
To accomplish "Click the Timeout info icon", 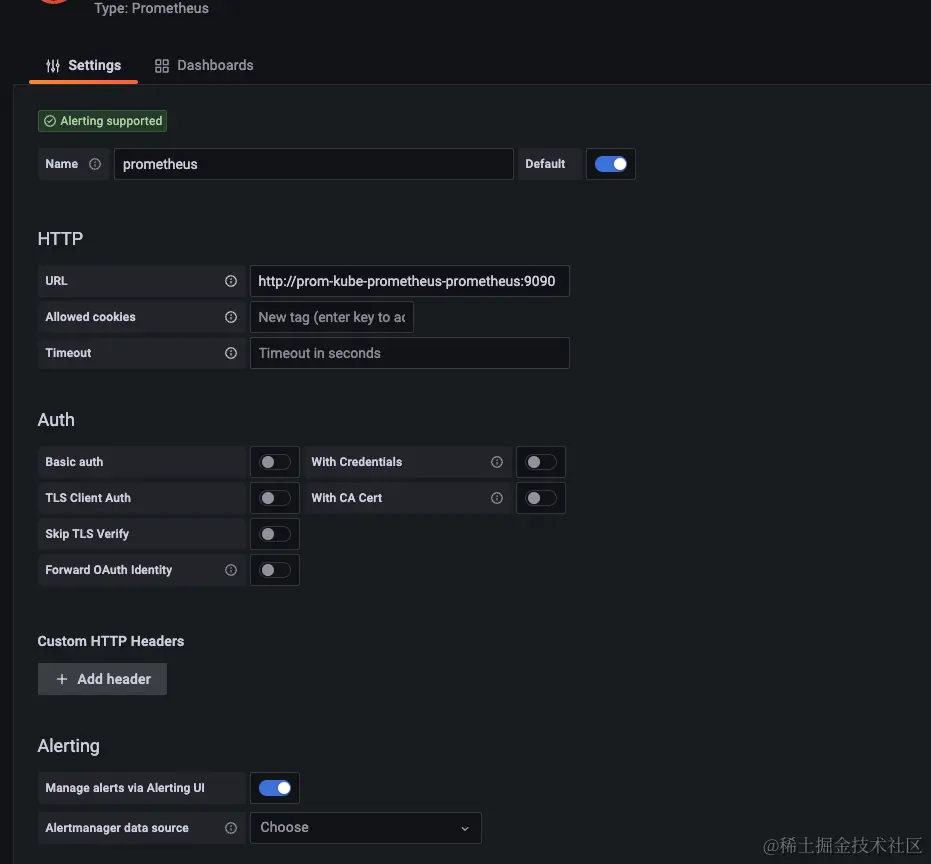I will click(231, 353).
